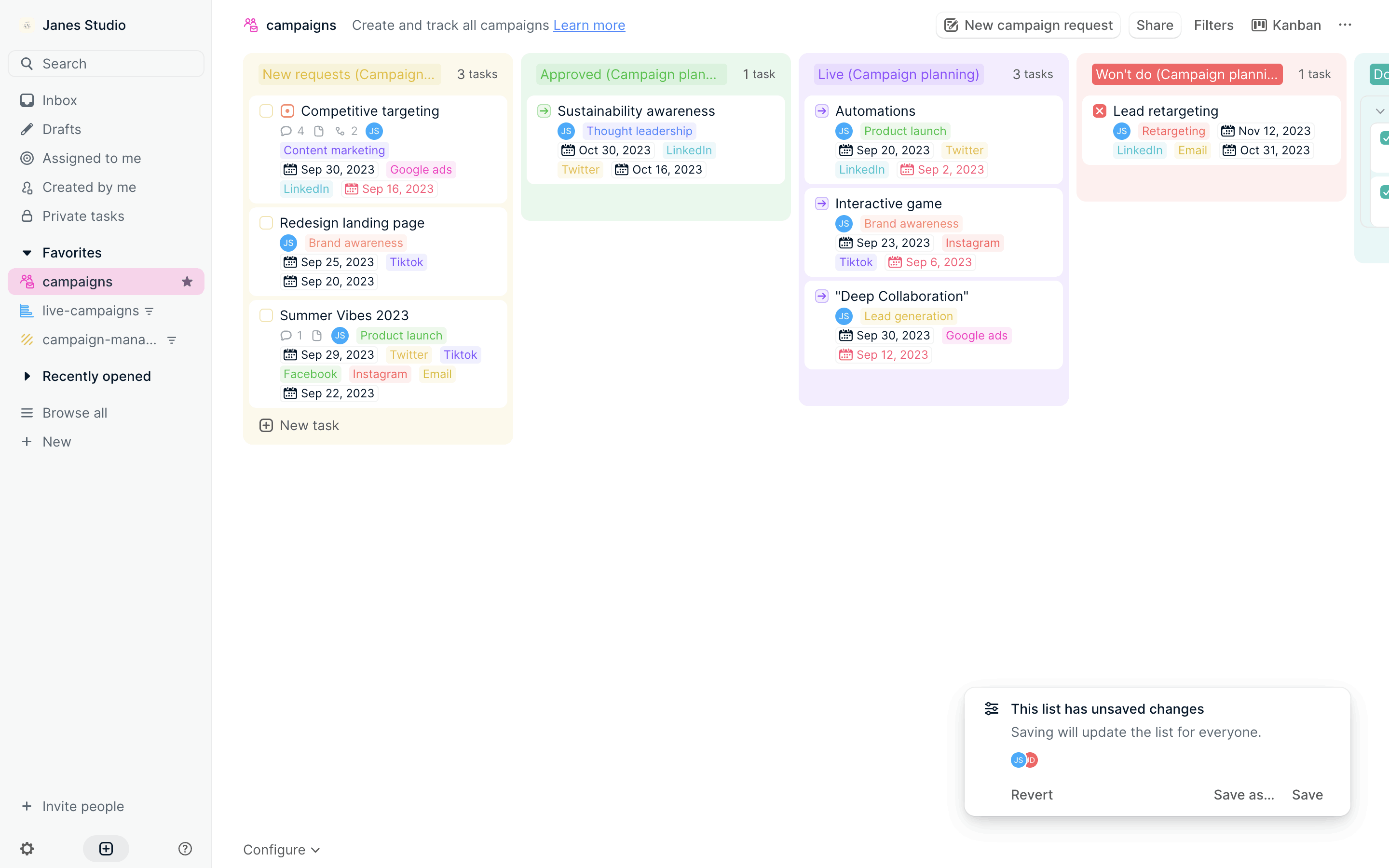The height and width of the screenshot is (868, 1389).
Task: Click the star on campaigns favorite
Action: [187, 282]
